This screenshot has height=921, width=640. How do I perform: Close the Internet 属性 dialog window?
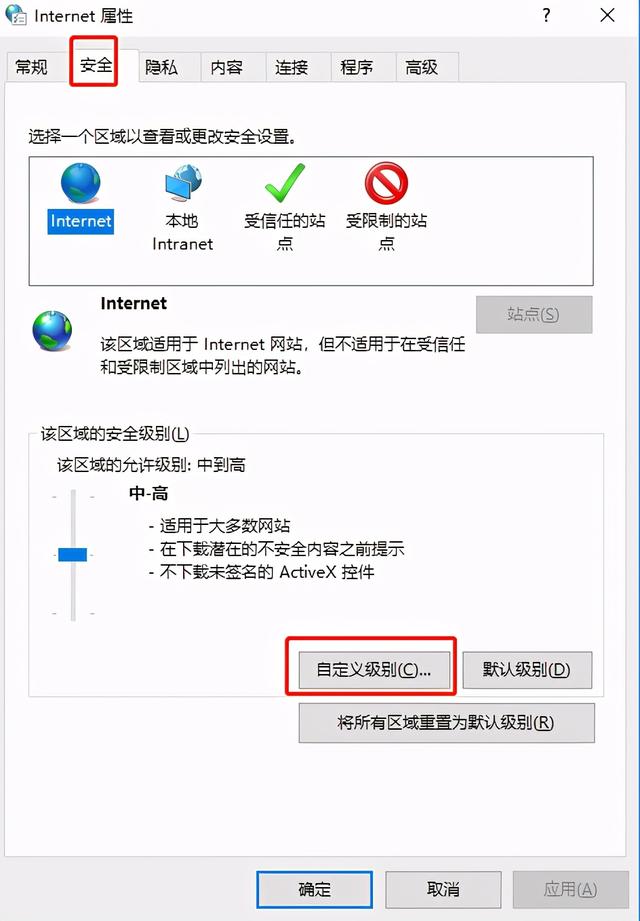[x=607, y=15]
